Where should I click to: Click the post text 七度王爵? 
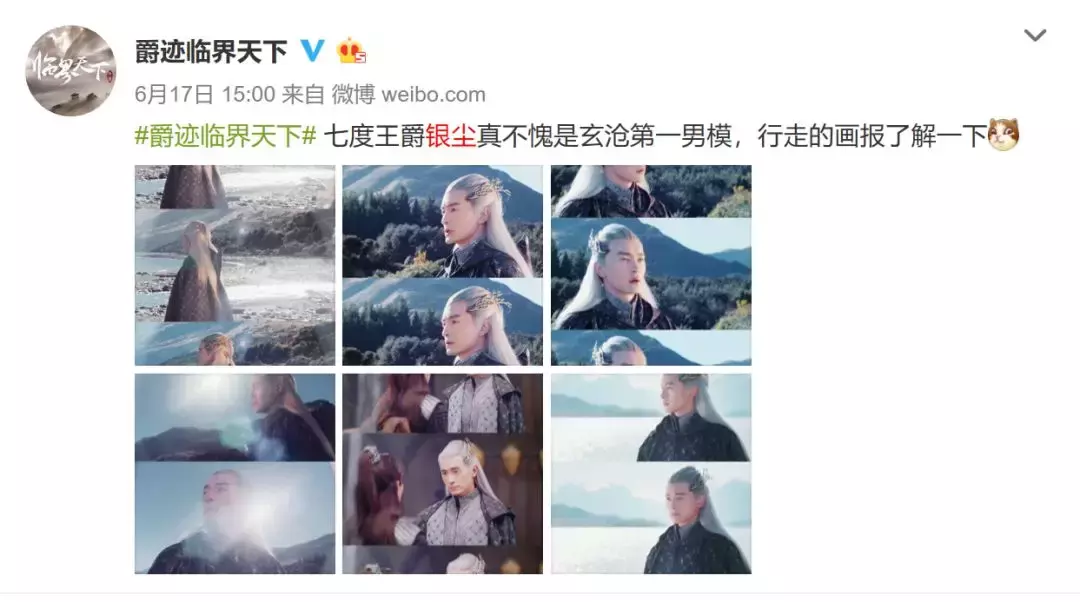coord(374,136)
